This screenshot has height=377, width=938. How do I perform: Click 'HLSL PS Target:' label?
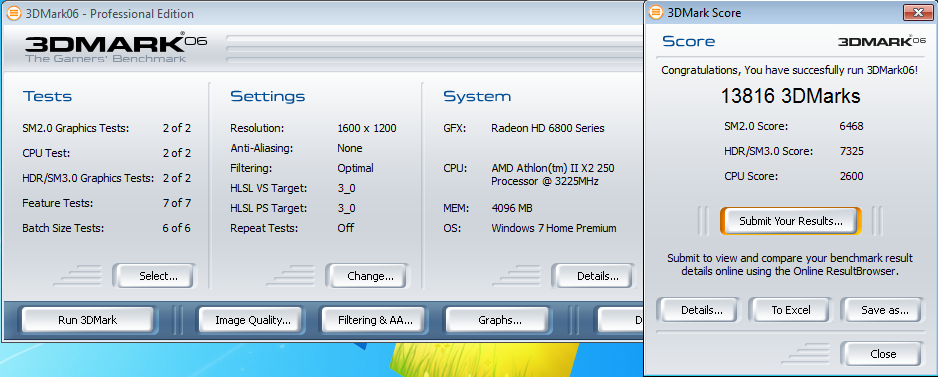[x=269, y=208]
